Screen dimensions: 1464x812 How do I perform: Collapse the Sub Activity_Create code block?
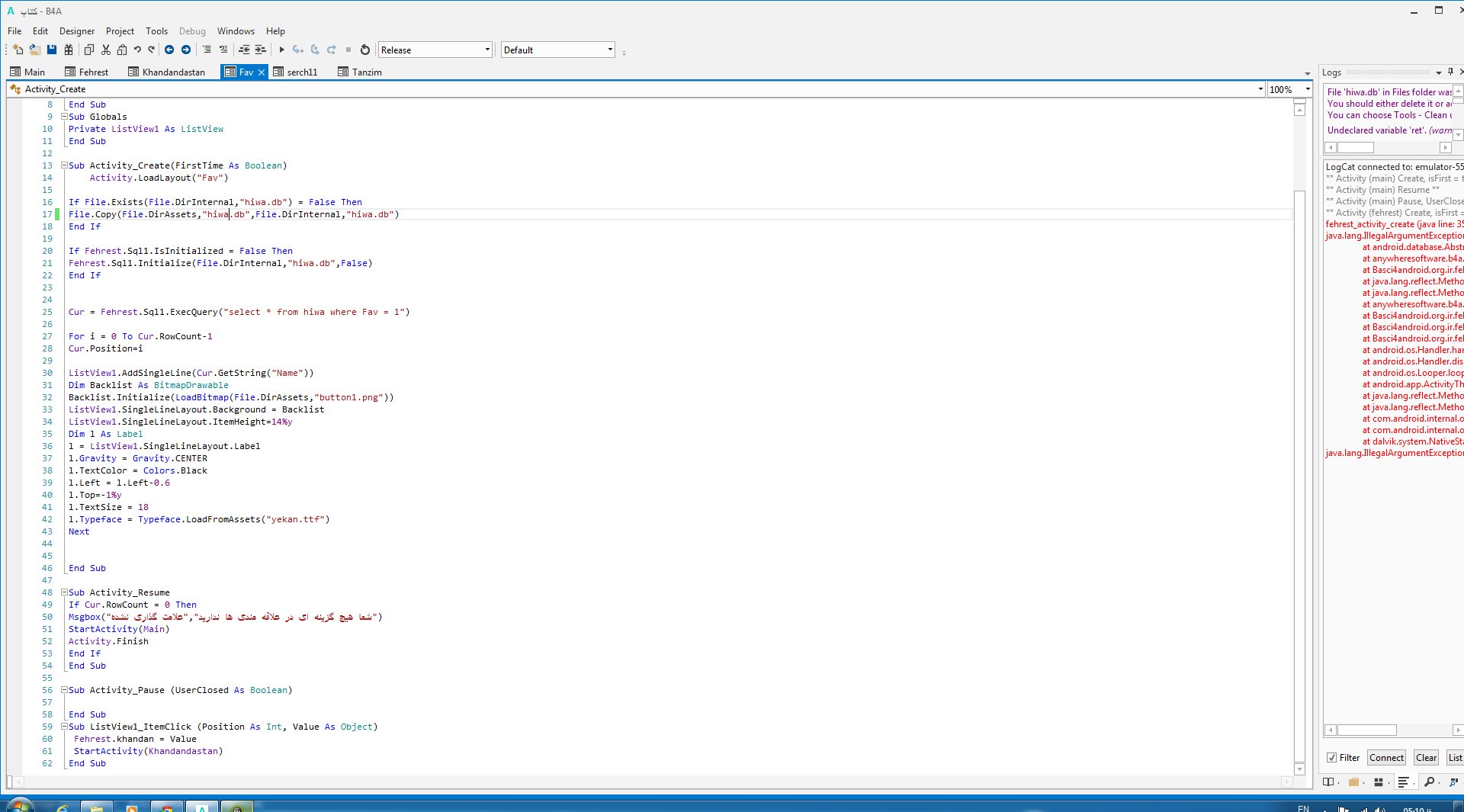65,165
